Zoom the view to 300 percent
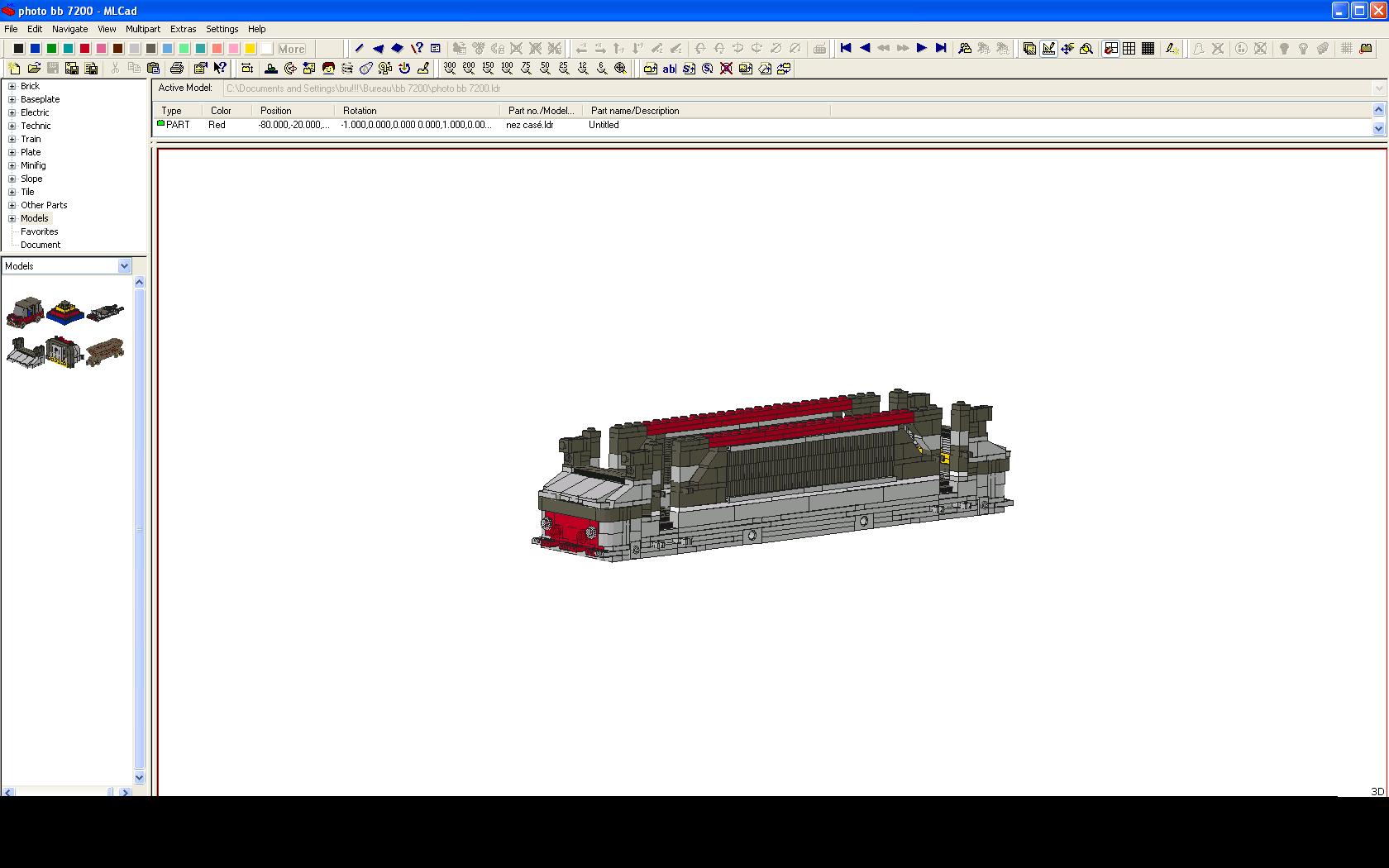 click(450, 69)
